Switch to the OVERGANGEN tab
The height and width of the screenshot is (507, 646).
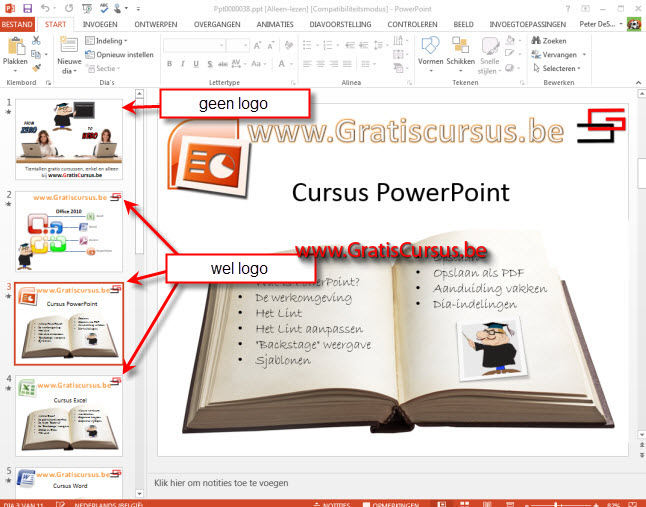pyautogui.click(x=217, y=24)
